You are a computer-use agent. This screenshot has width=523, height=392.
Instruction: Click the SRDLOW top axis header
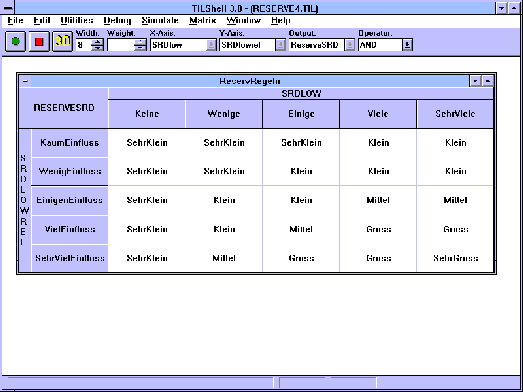pyautogui.click(x=301, y=93)
